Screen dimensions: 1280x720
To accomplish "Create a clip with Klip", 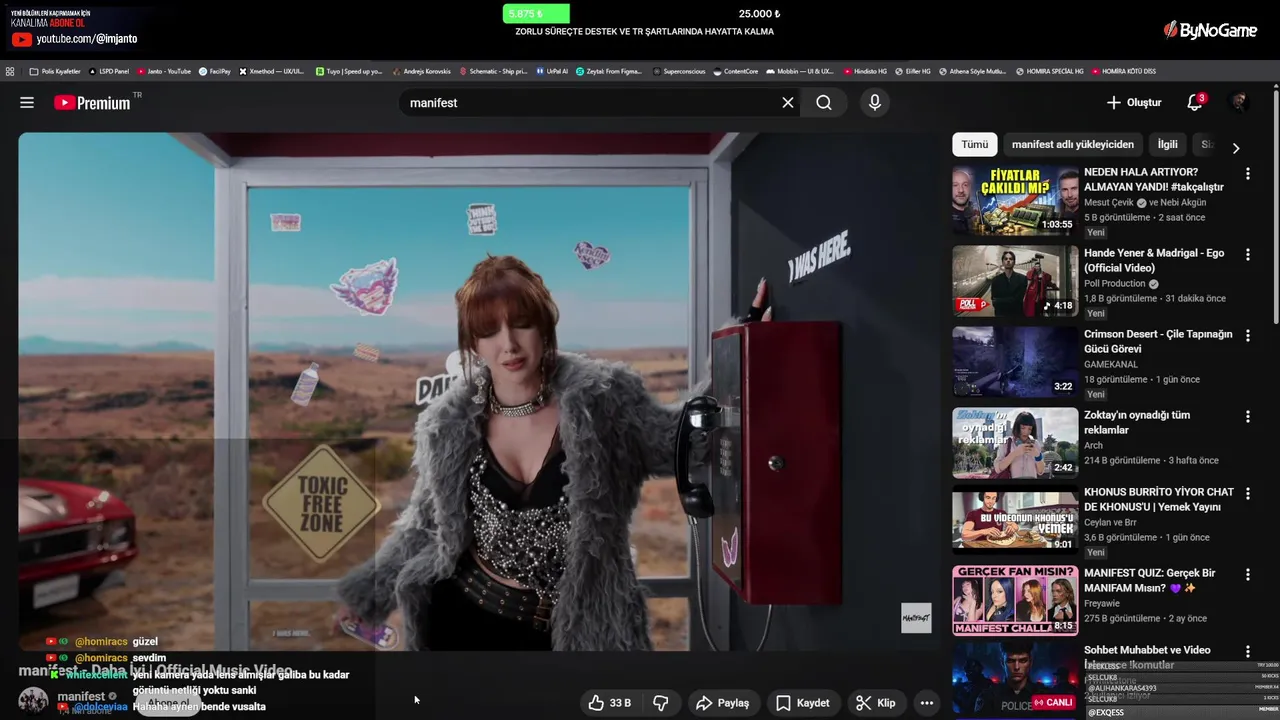I will (x=876, y=703).
